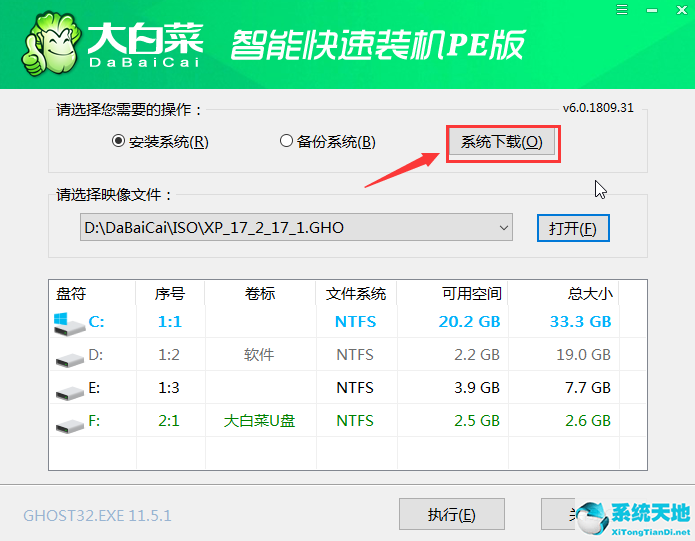Viewport: 695px width, 541px height.
Task: Minimize the DaBaiCai window
Action: click(652, 10)
